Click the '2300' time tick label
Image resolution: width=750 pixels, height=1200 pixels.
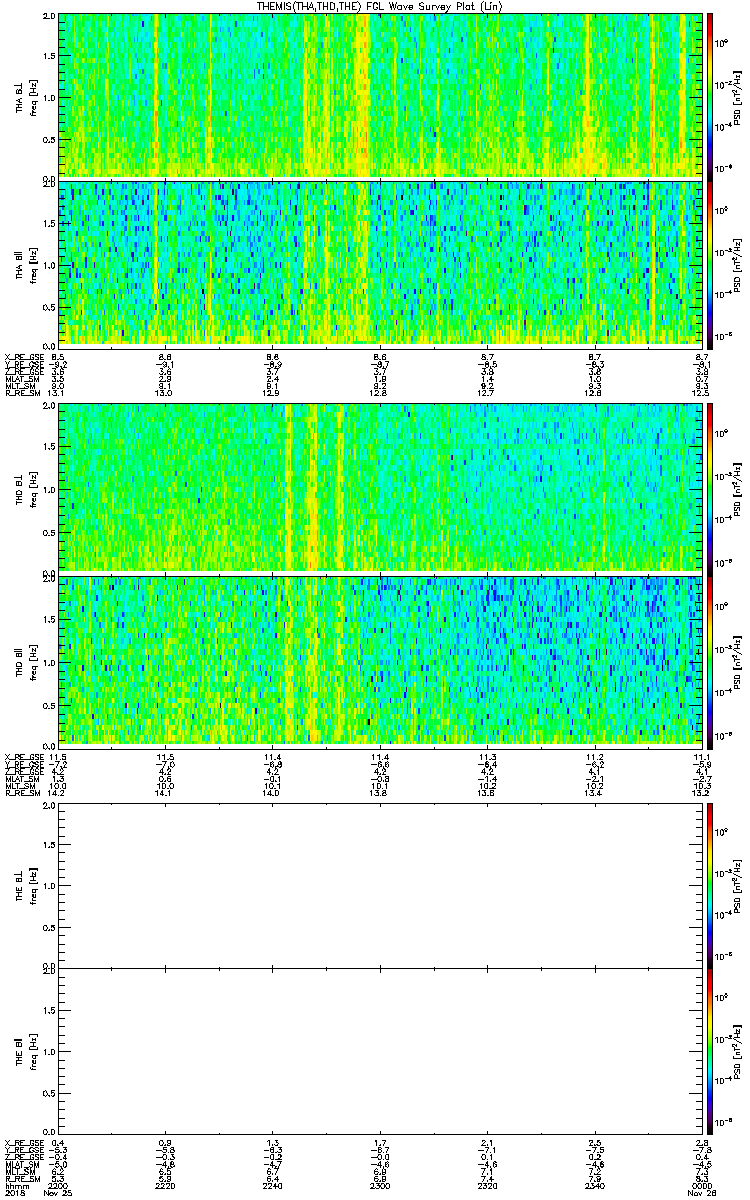380,1184
